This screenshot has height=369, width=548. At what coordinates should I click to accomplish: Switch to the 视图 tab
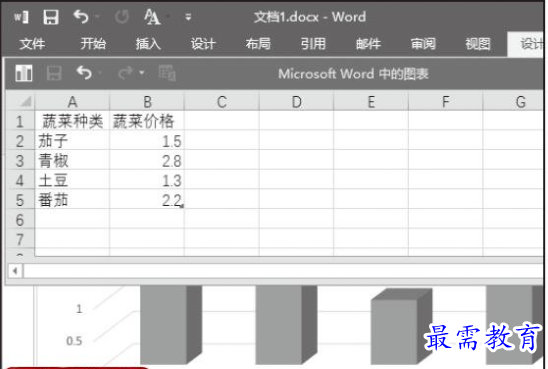click(x=478, y=44)
